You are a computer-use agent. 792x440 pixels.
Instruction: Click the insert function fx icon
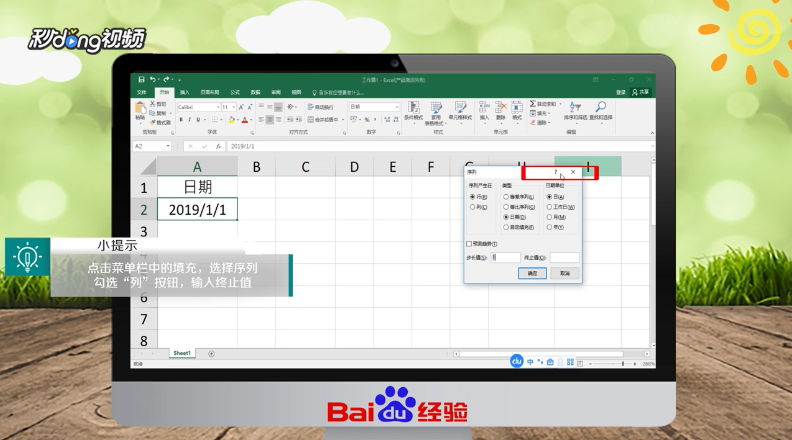[x=218, y=146]
